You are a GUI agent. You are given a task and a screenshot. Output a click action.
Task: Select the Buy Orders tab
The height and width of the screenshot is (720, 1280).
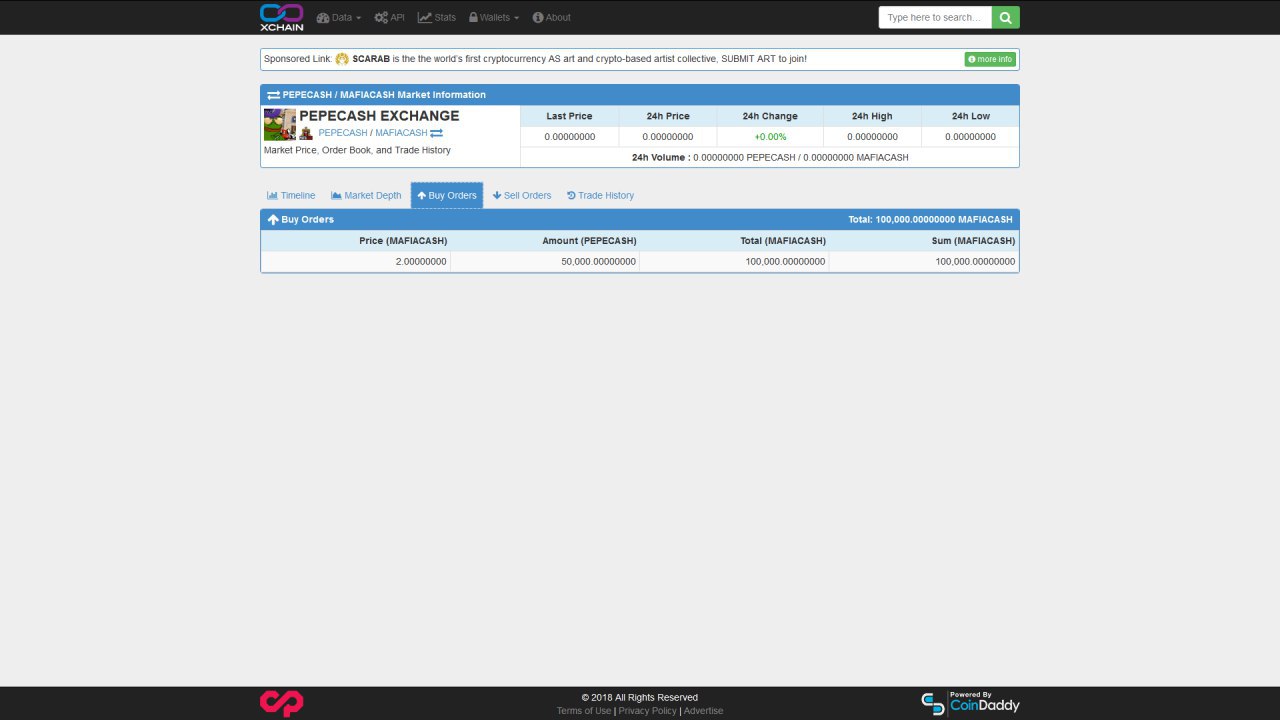447,195
